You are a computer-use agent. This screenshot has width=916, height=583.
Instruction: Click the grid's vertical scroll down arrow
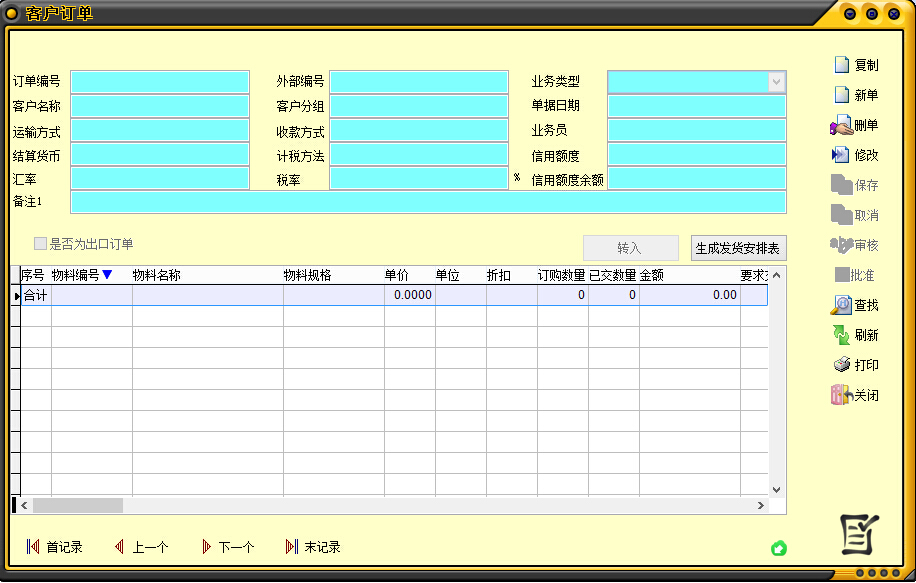point(777,490)
